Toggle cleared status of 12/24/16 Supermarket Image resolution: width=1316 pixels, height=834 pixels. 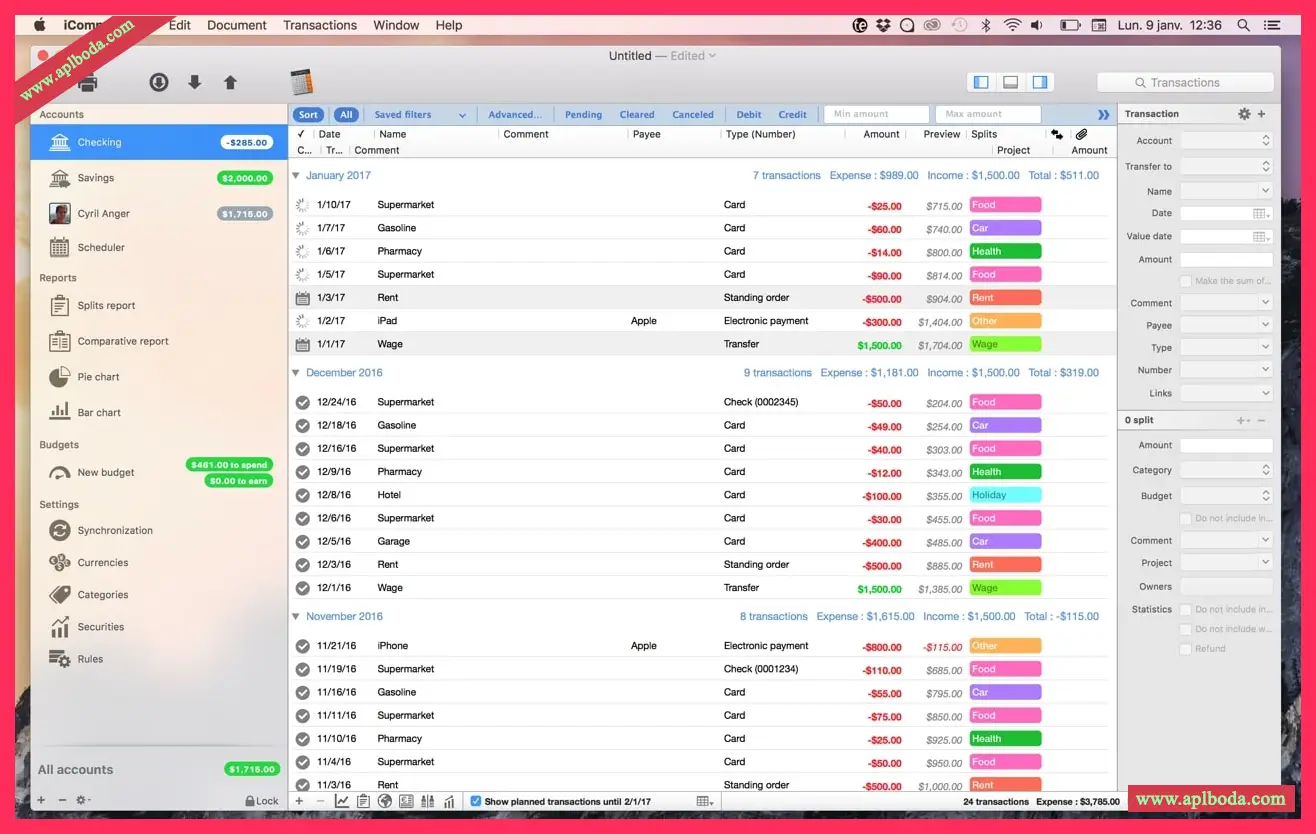(x=303, y=402)
